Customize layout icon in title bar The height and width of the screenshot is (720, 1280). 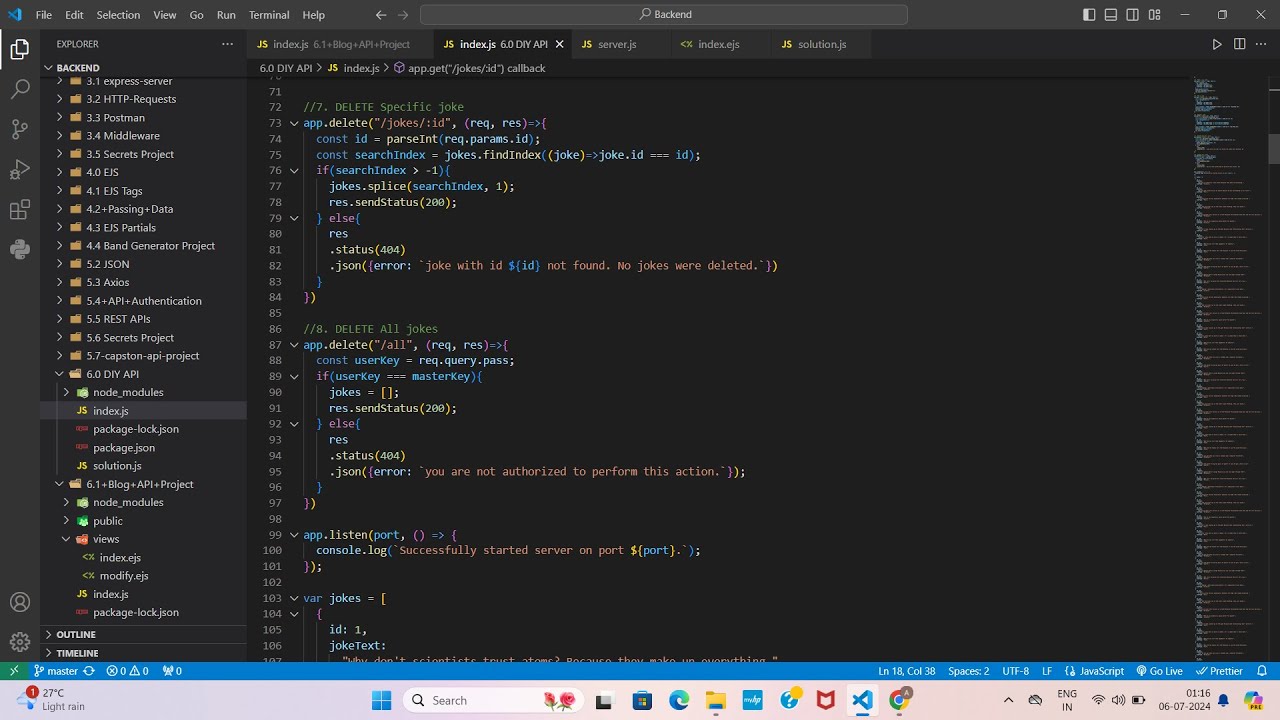(x=1155, y=15)
